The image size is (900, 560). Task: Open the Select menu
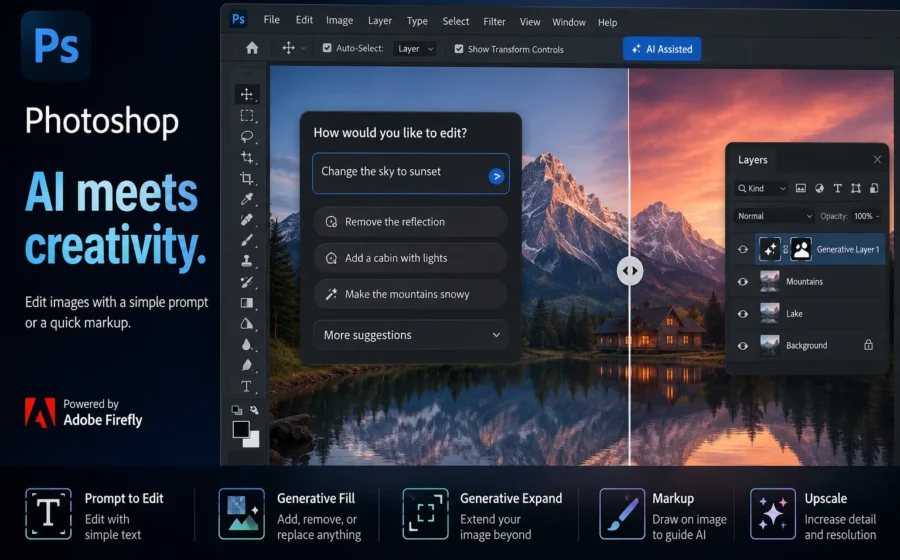(x=456, y=21)
